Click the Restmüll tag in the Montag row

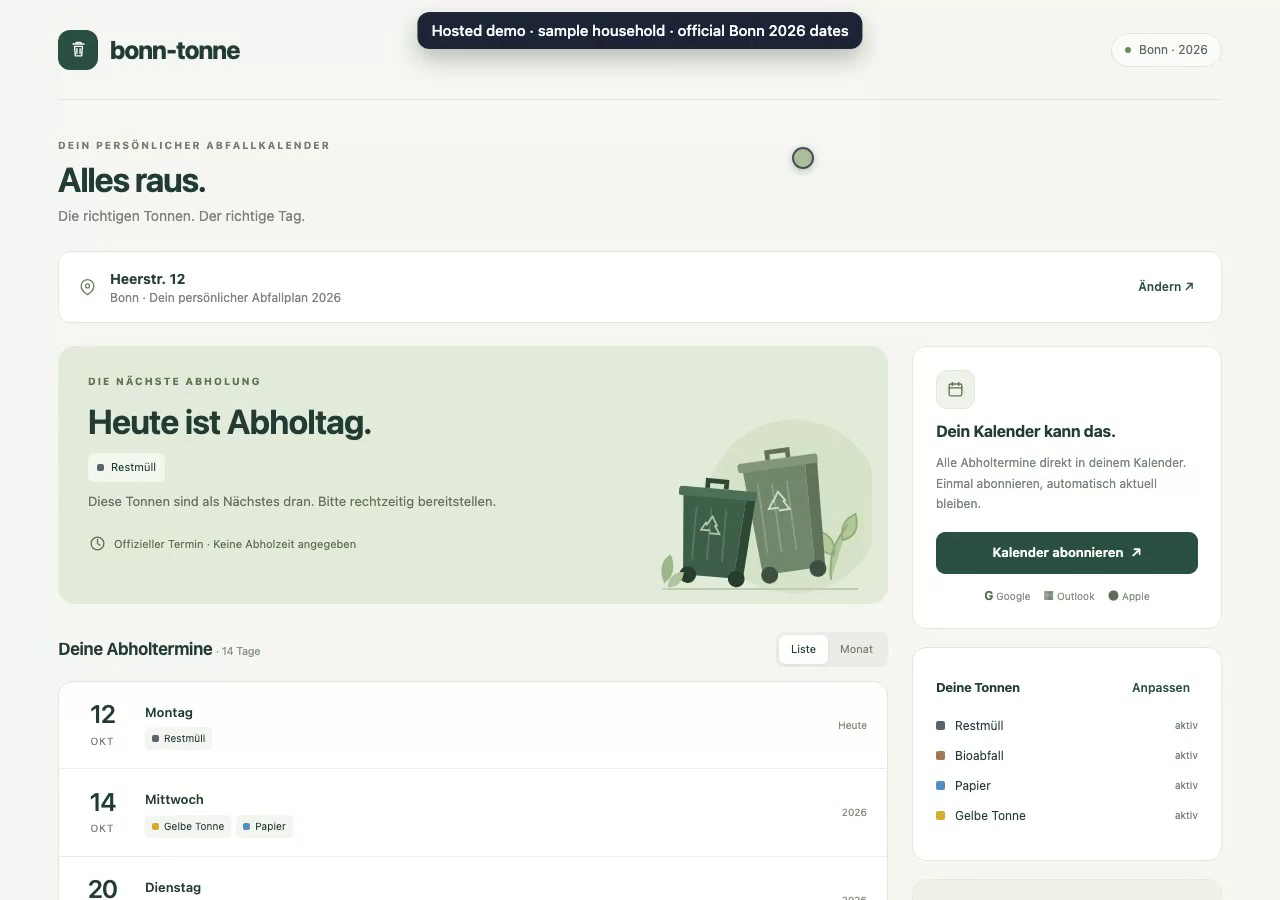click(x=178, y=738)
